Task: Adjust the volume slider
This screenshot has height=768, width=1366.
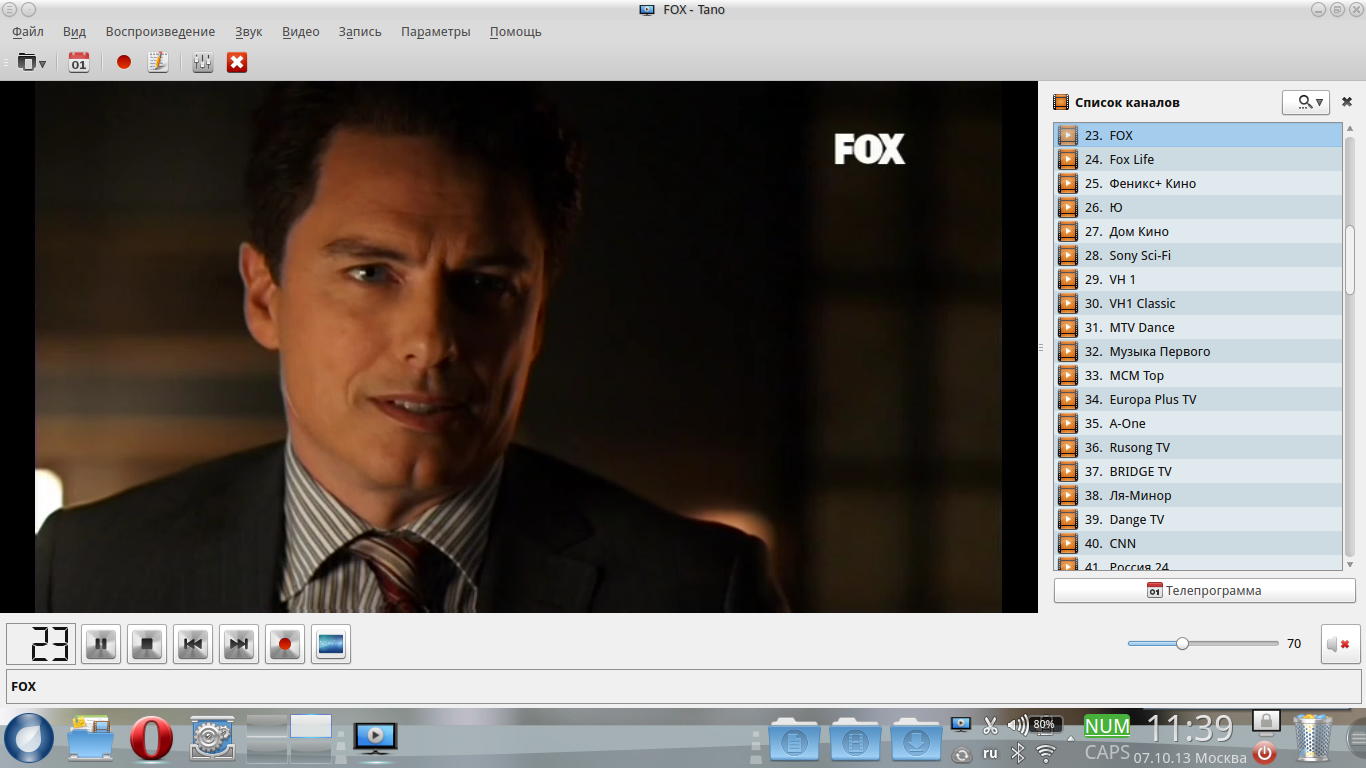Action: 1203,644
